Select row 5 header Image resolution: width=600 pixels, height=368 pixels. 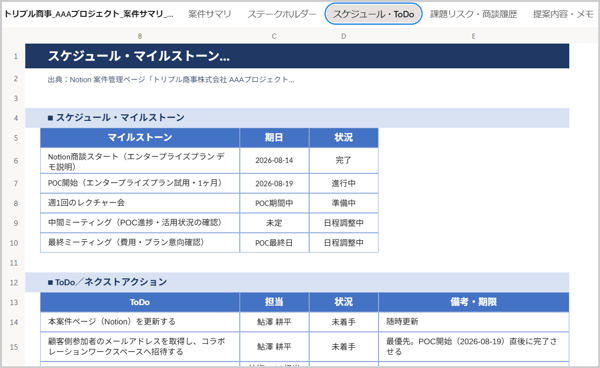(16, 138)
